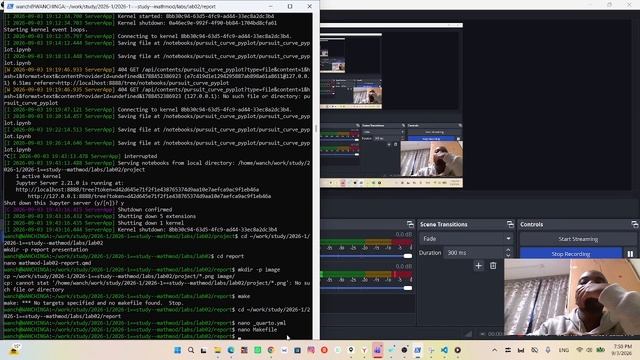Open the Maps pin taskbar icon
This screenshot has height=360, width=640.
click(x=351, y=350)
